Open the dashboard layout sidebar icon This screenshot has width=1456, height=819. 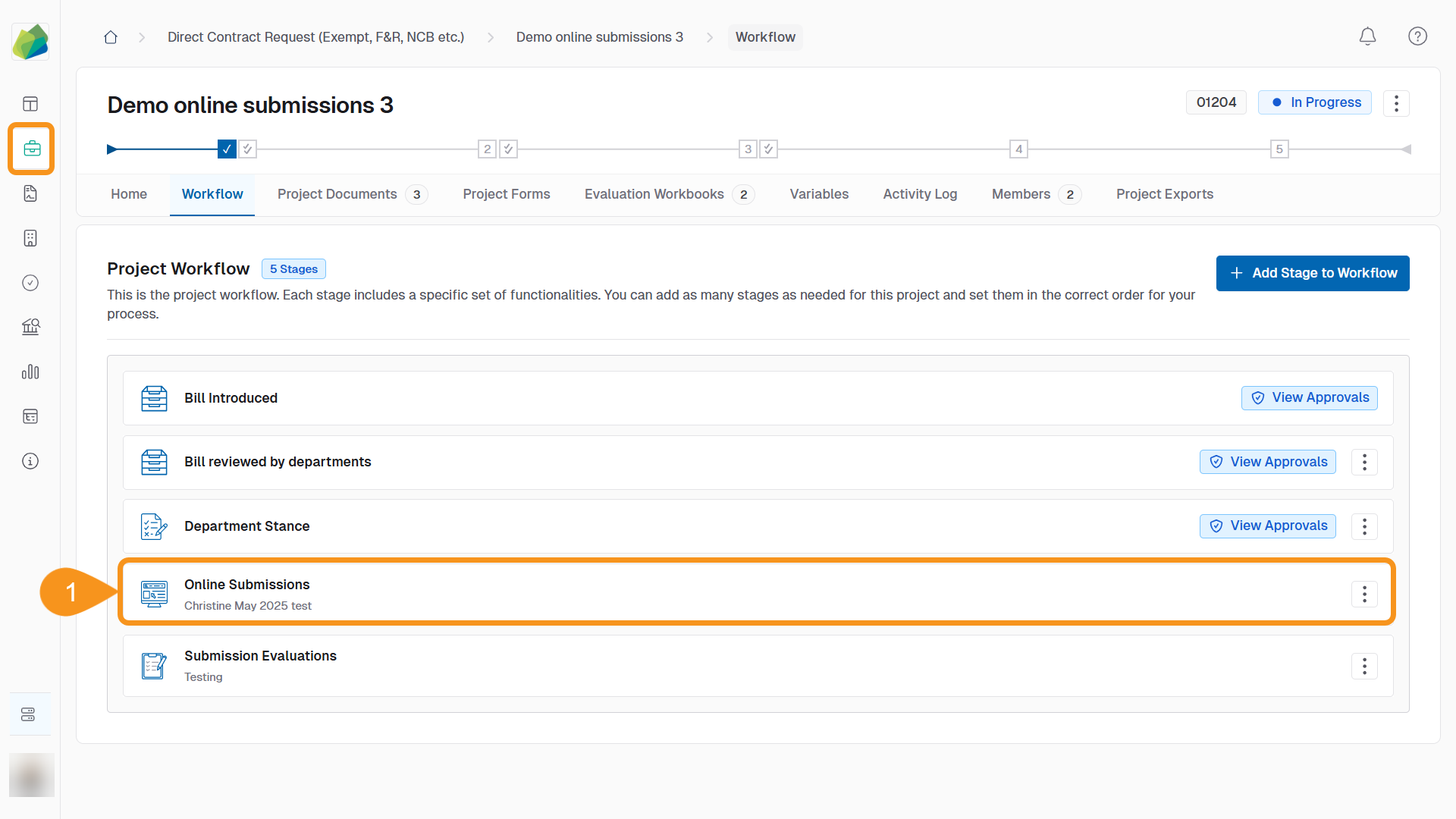[30, 104]
